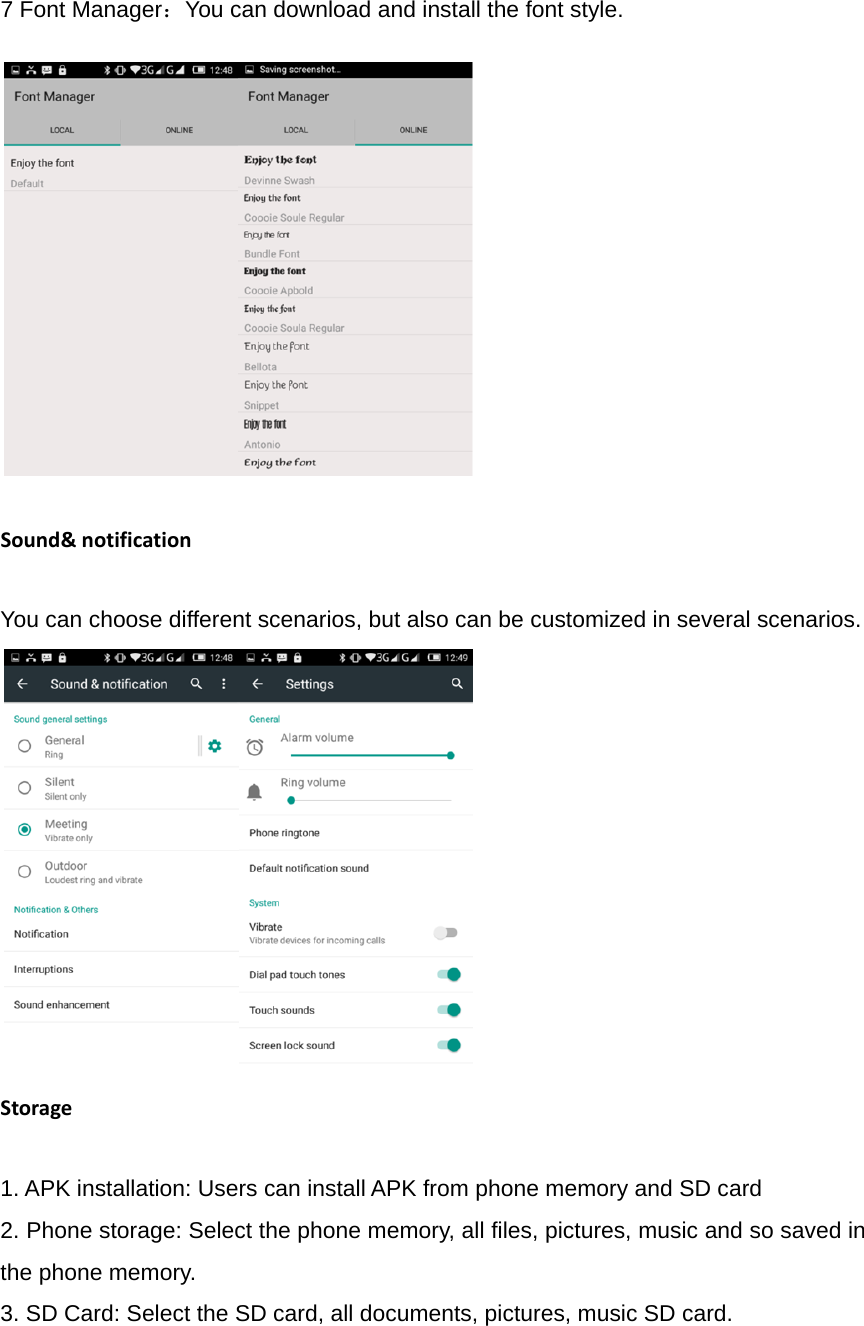Viewport: 864px width, 1326px height.
Task: Disable the Touch sounds toggle
Action: 446,1009
